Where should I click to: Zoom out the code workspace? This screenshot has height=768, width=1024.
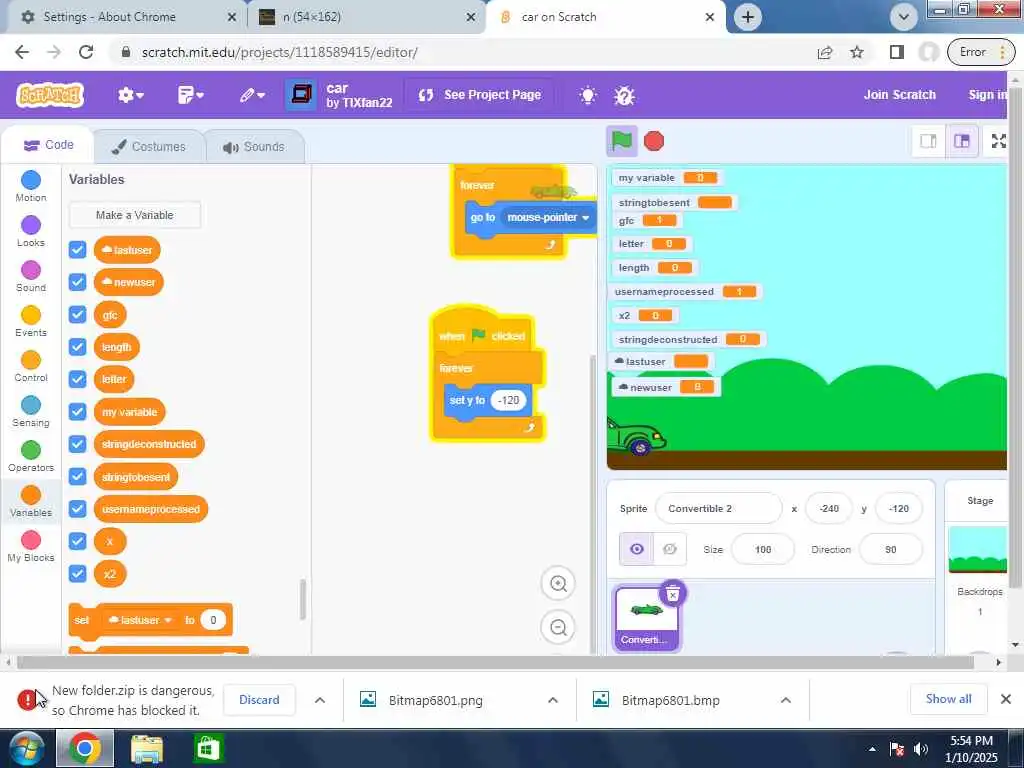tap(558, 628)
